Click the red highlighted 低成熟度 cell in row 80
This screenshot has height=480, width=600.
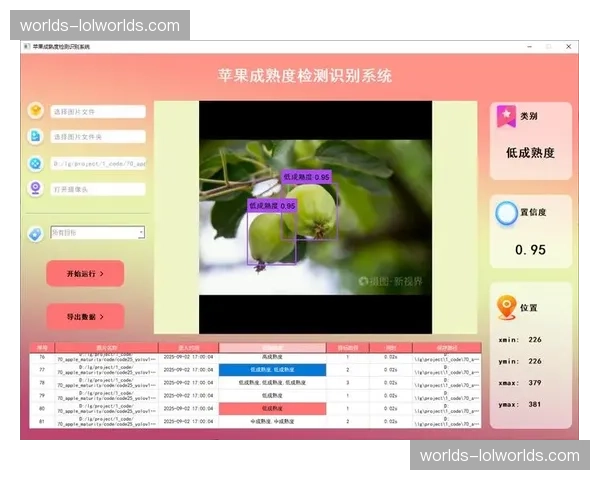click(272, 408)
